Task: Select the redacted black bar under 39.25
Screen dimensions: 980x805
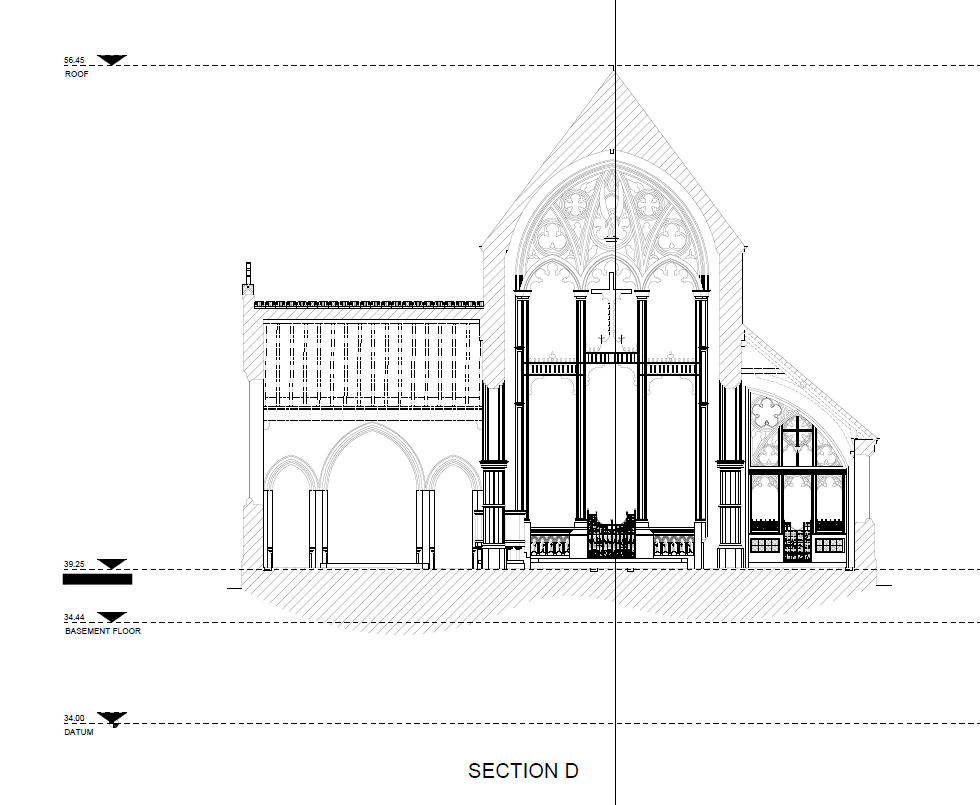Action: [x=98, y=578]
